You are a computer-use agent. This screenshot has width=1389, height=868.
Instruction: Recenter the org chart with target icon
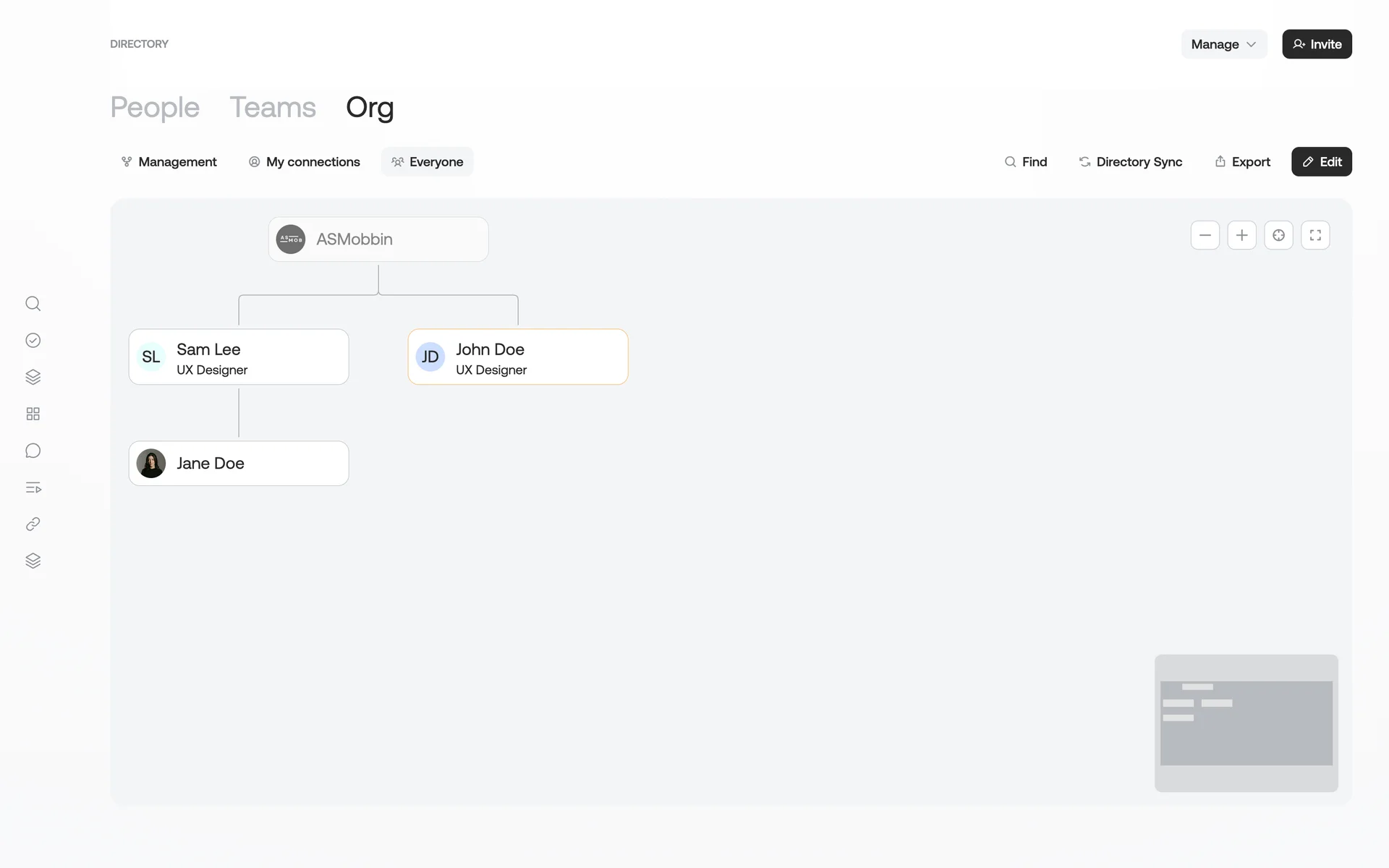tap(1278, 235)
